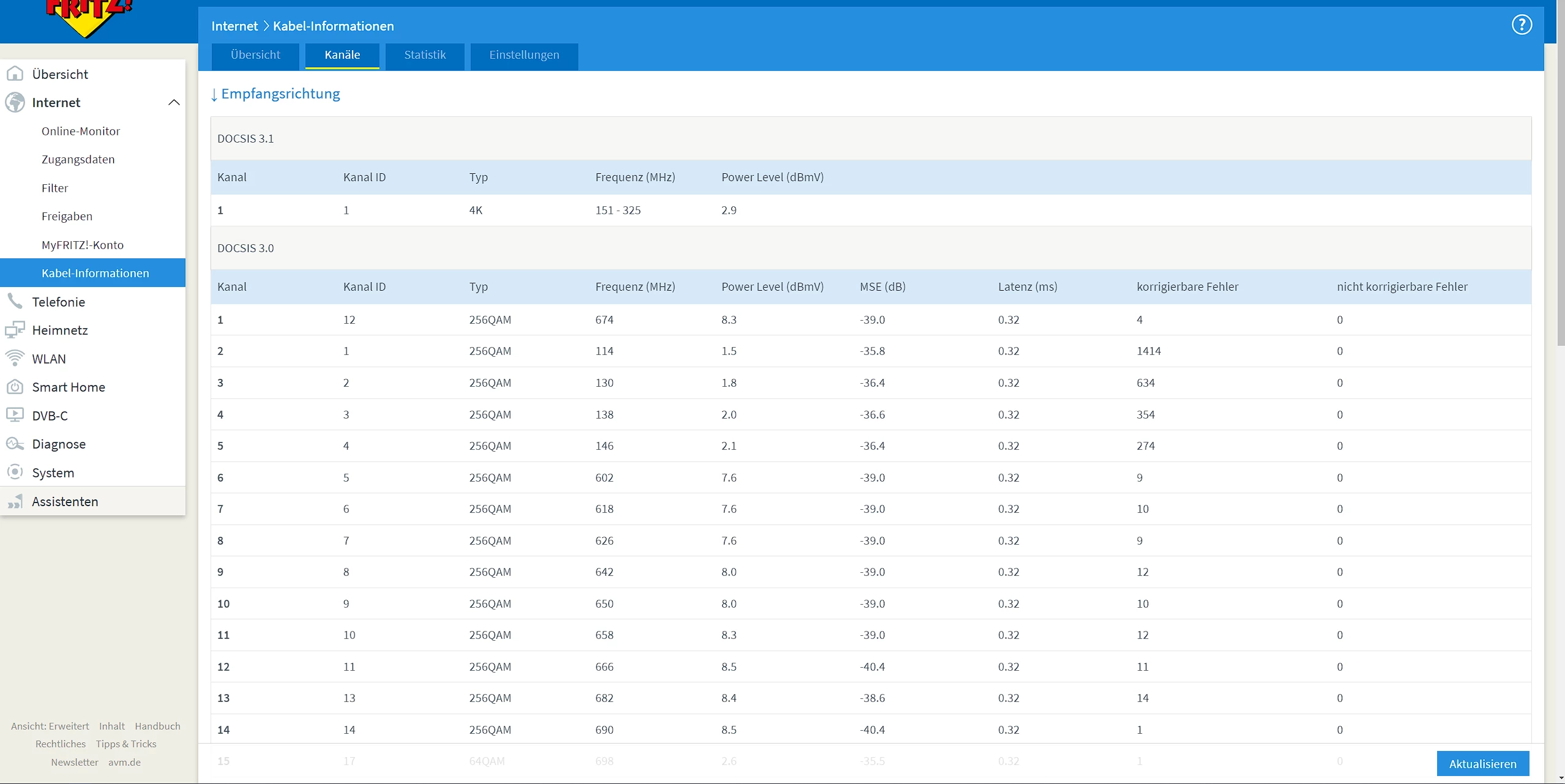Click the DVB-C television icon
The width and height of the screenshot is (1565, 784).
tap(15, 415)
